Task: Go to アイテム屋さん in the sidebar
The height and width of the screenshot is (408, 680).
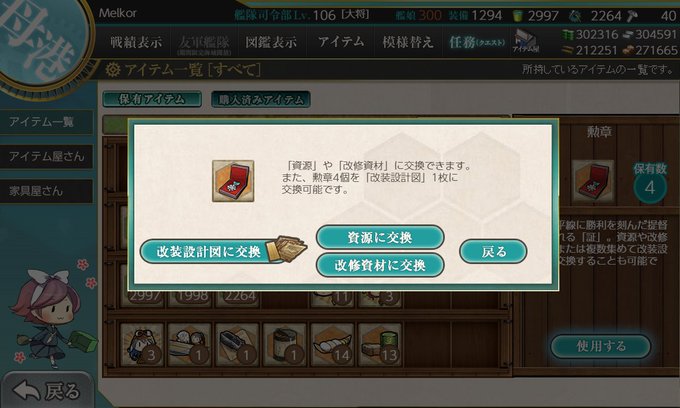Action: coord(46,157)
